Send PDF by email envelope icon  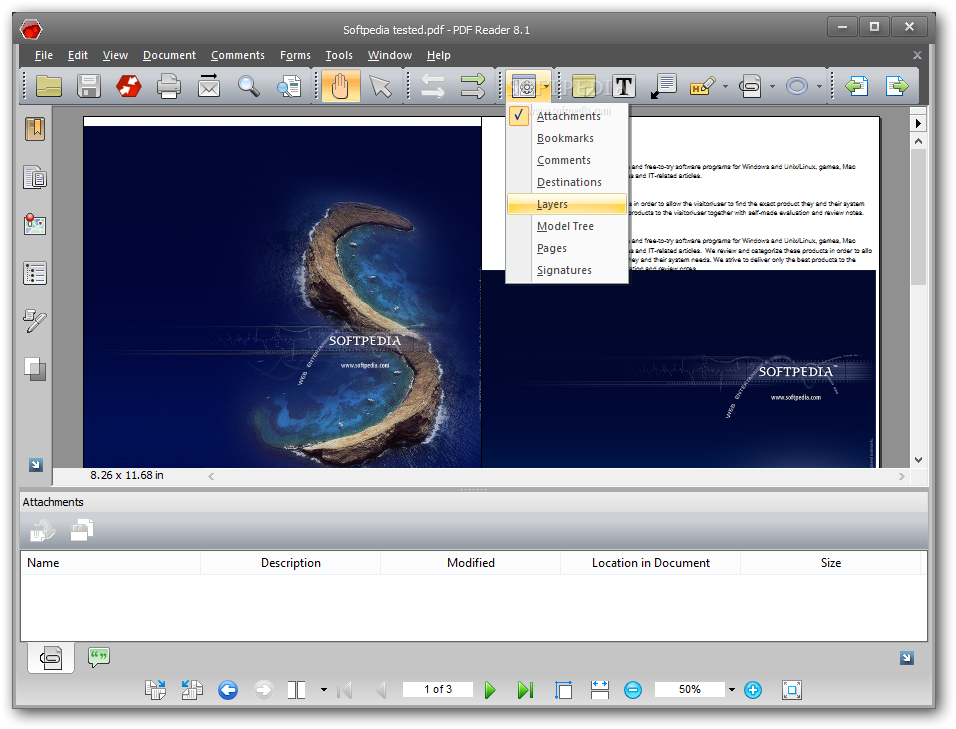(x=209, y=86)
